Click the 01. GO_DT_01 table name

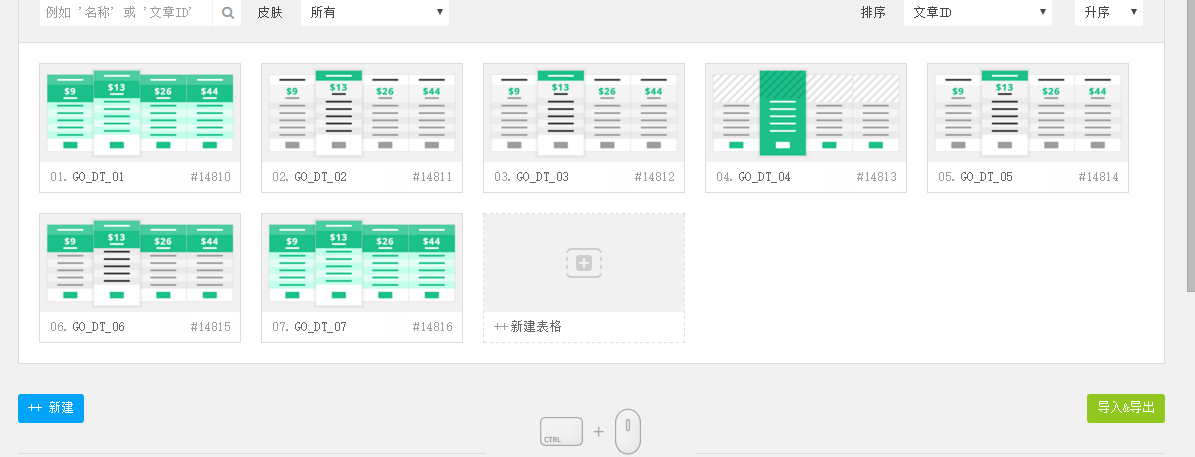click(x=87, y=177)
